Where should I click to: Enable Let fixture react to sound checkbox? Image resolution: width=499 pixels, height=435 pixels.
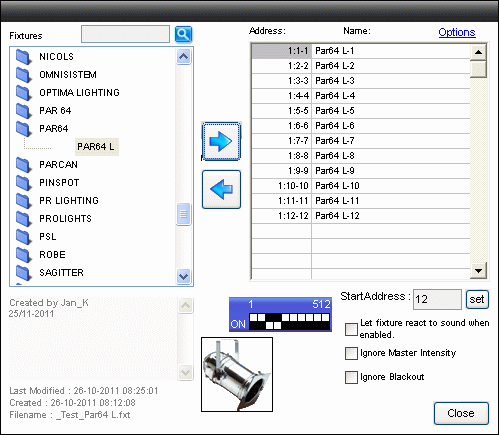pos(351,329)
